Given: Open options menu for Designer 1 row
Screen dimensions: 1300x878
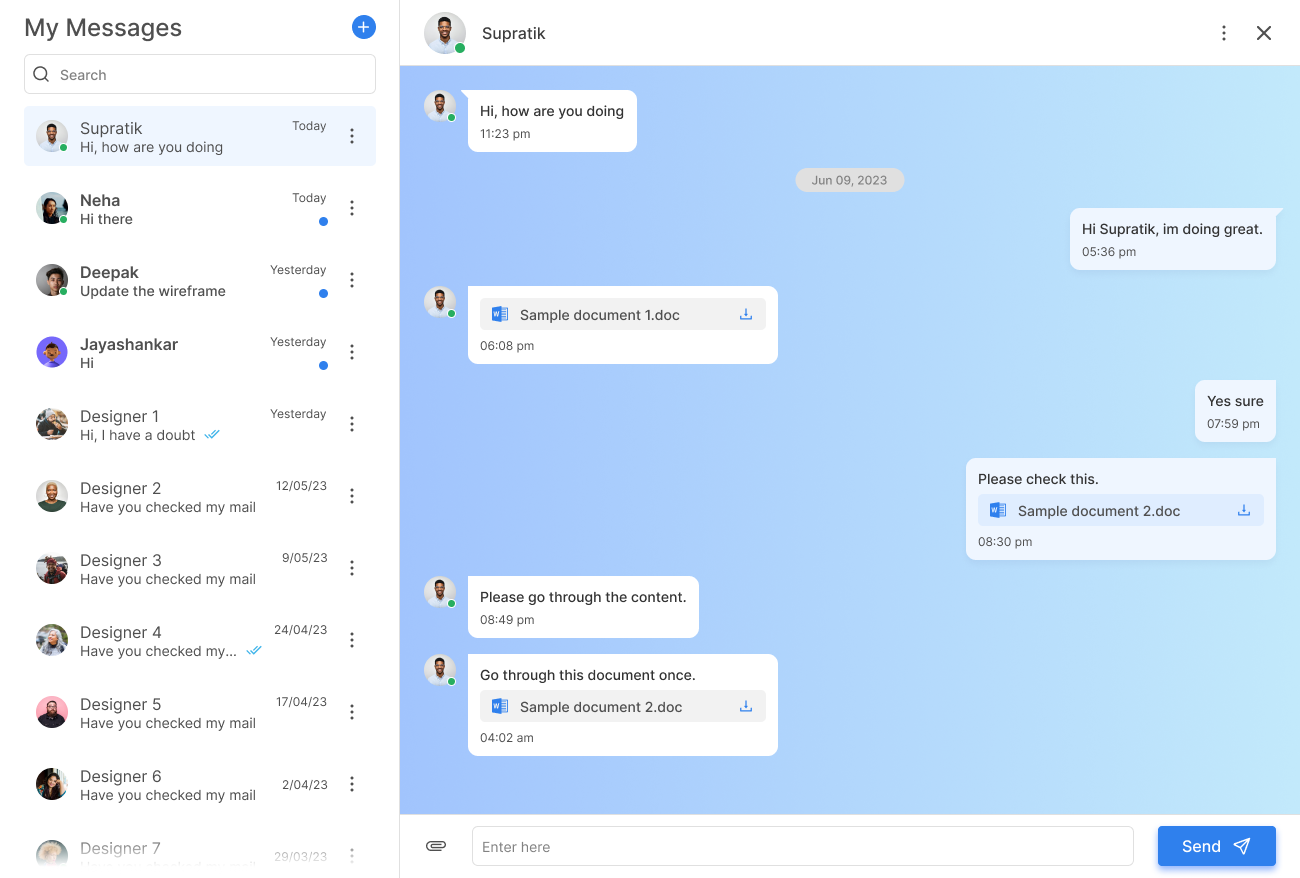Looking at the screenshot, I should pos(352,424).
